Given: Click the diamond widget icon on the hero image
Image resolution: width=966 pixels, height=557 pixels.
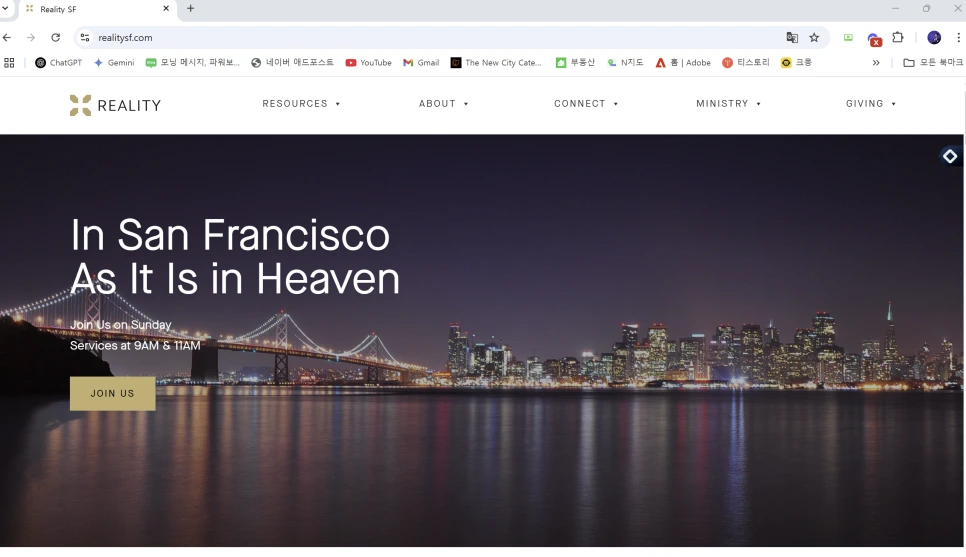Looking at the screenshot, I should tap(950, 157).
